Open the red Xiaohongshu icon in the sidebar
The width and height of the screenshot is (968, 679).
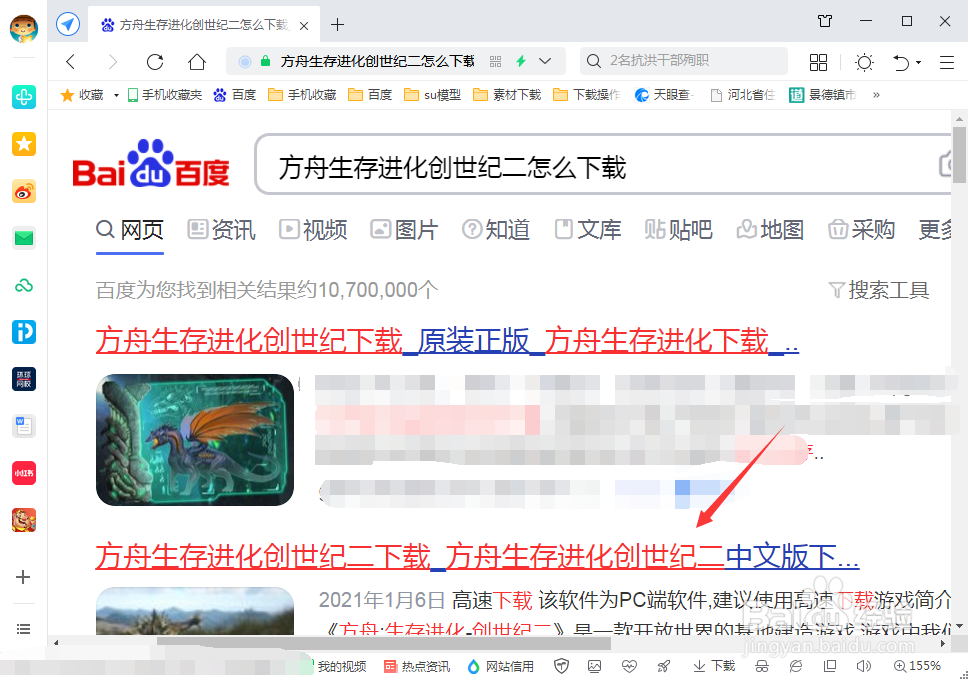[23, 473]
